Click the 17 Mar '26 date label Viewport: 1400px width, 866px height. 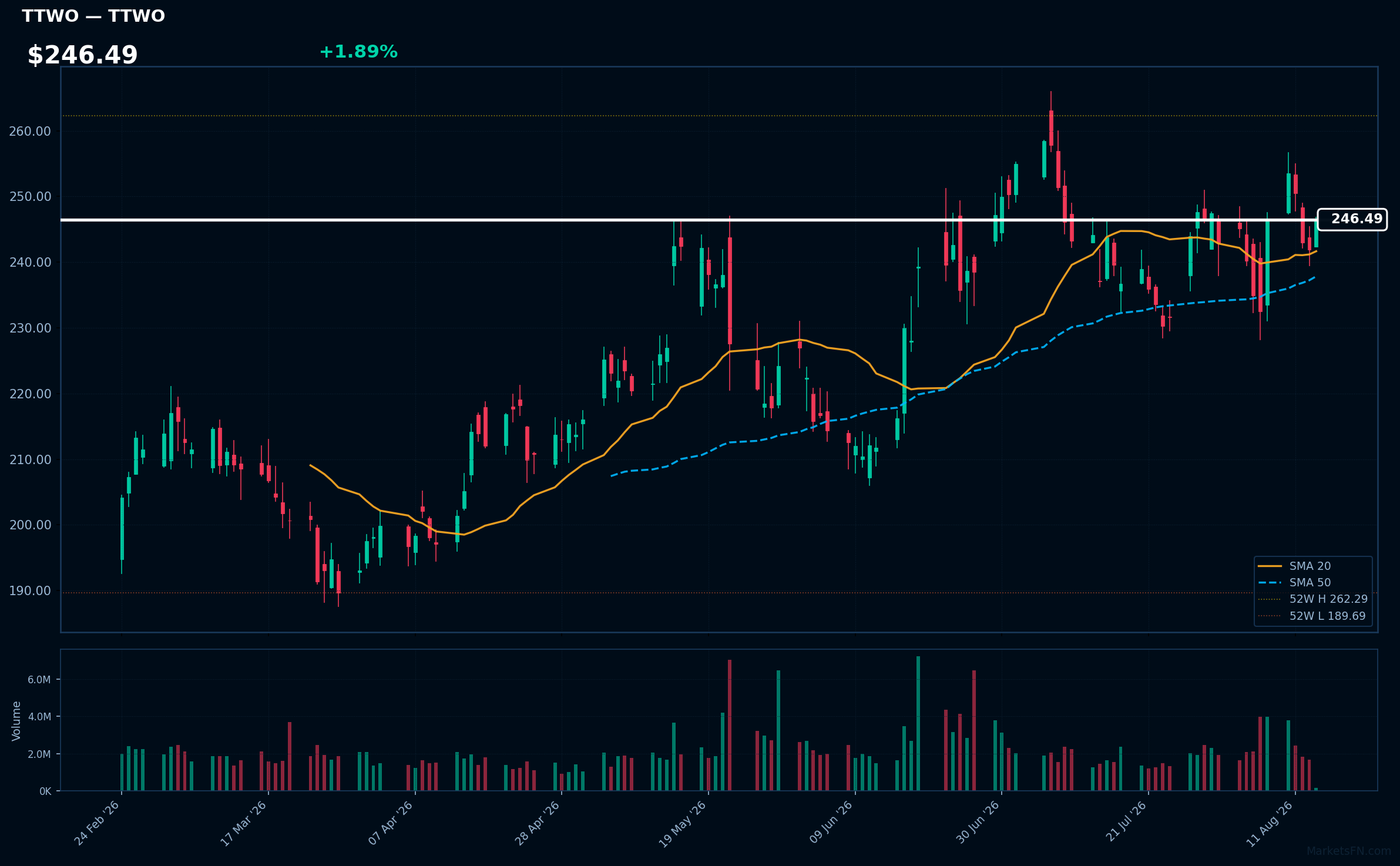pos(243,823)
